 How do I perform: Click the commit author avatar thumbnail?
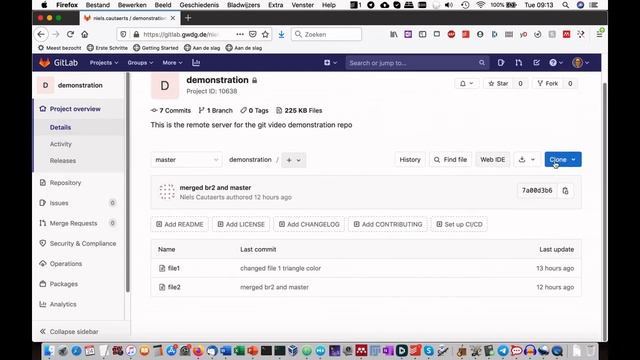tap(167, 192)
